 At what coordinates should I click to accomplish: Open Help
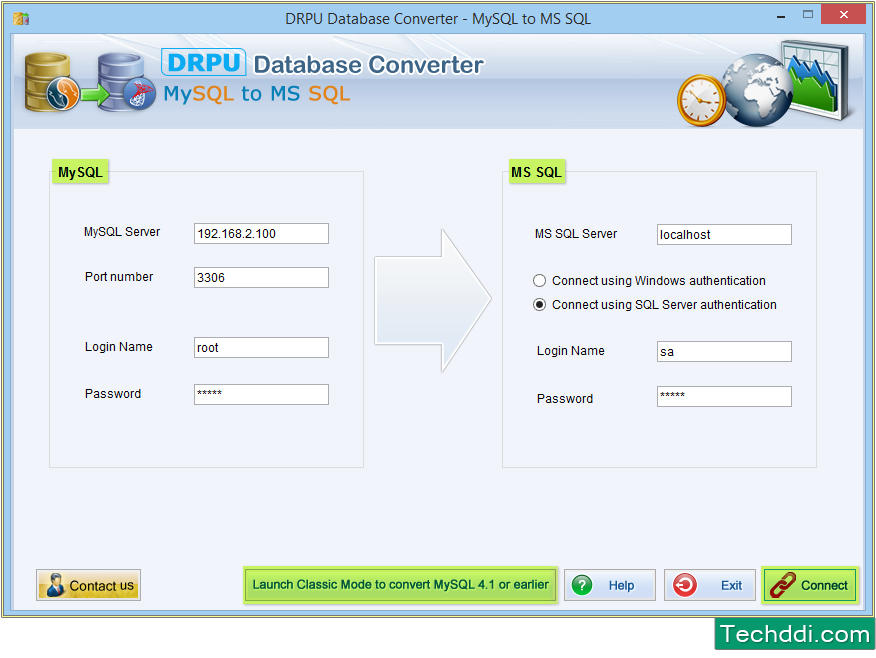610,585
